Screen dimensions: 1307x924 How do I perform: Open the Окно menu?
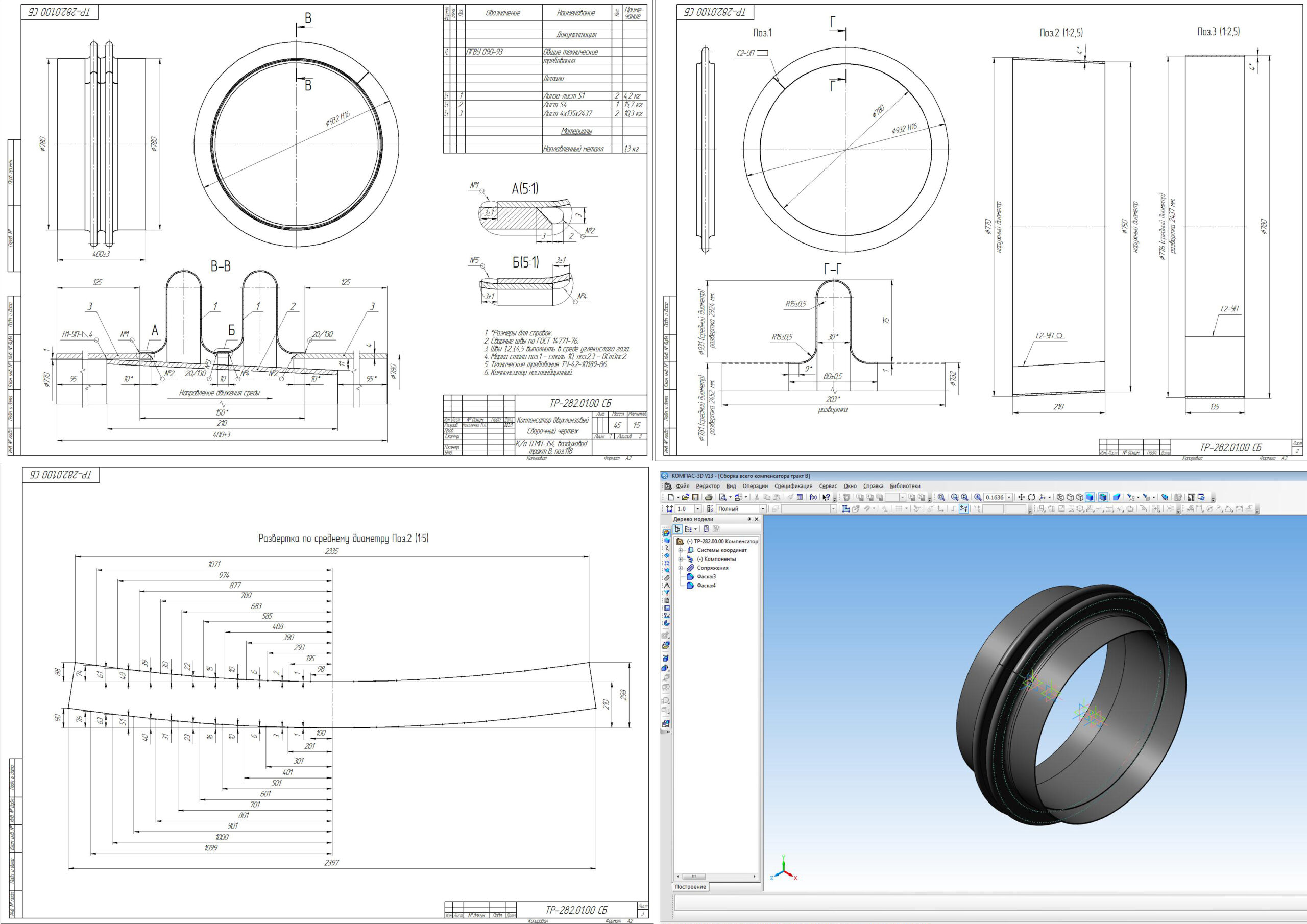click(850, 486)
